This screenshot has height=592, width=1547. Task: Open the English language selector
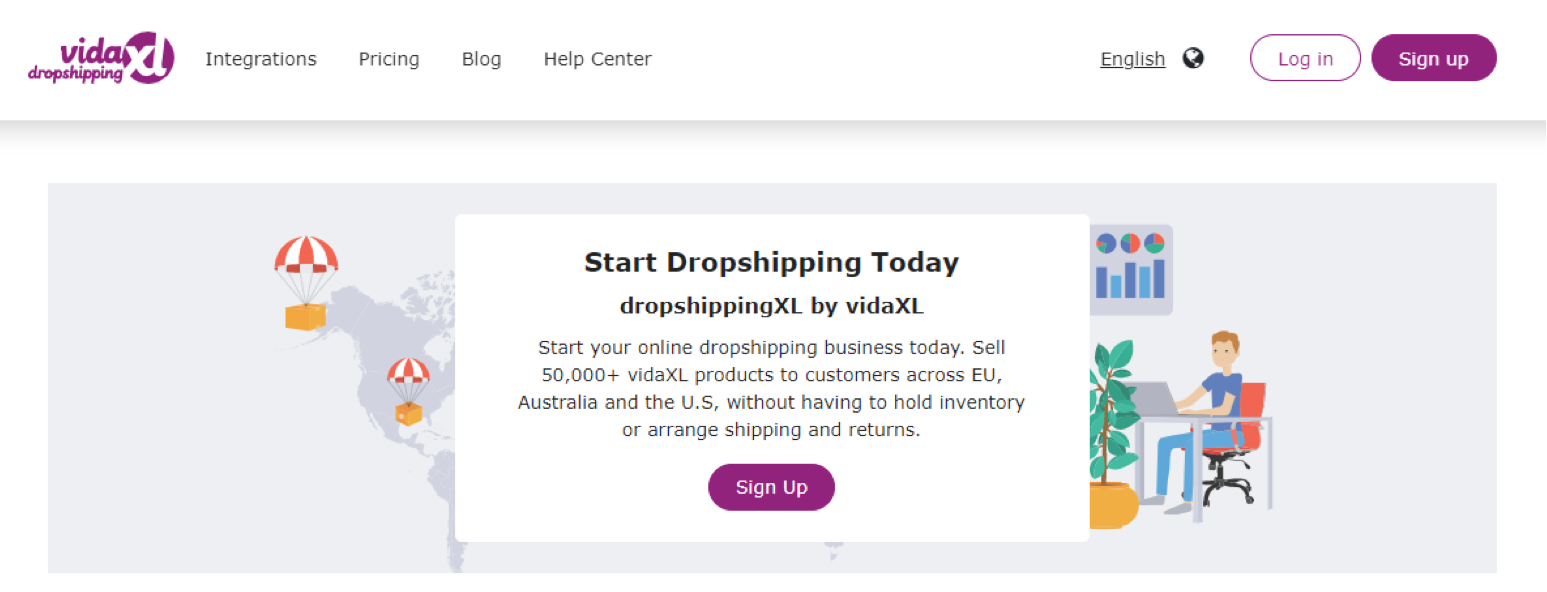point(1132,59)
